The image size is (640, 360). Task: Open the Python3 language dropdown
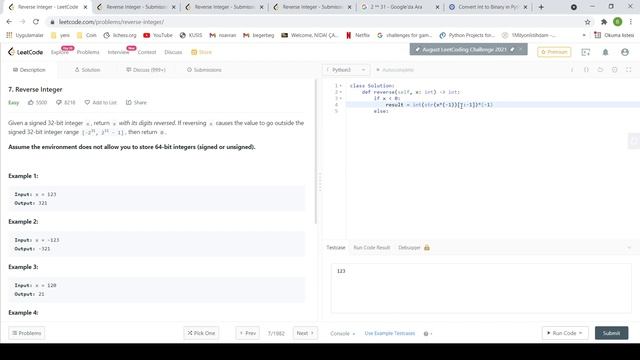click(346, 70)
